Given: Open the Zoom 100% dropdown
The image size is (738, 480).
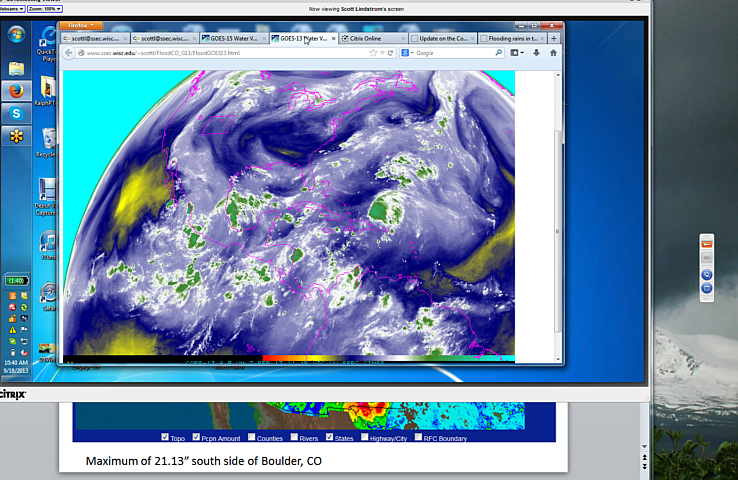Looking at the screenshot, I should click(x=44, y=8).
